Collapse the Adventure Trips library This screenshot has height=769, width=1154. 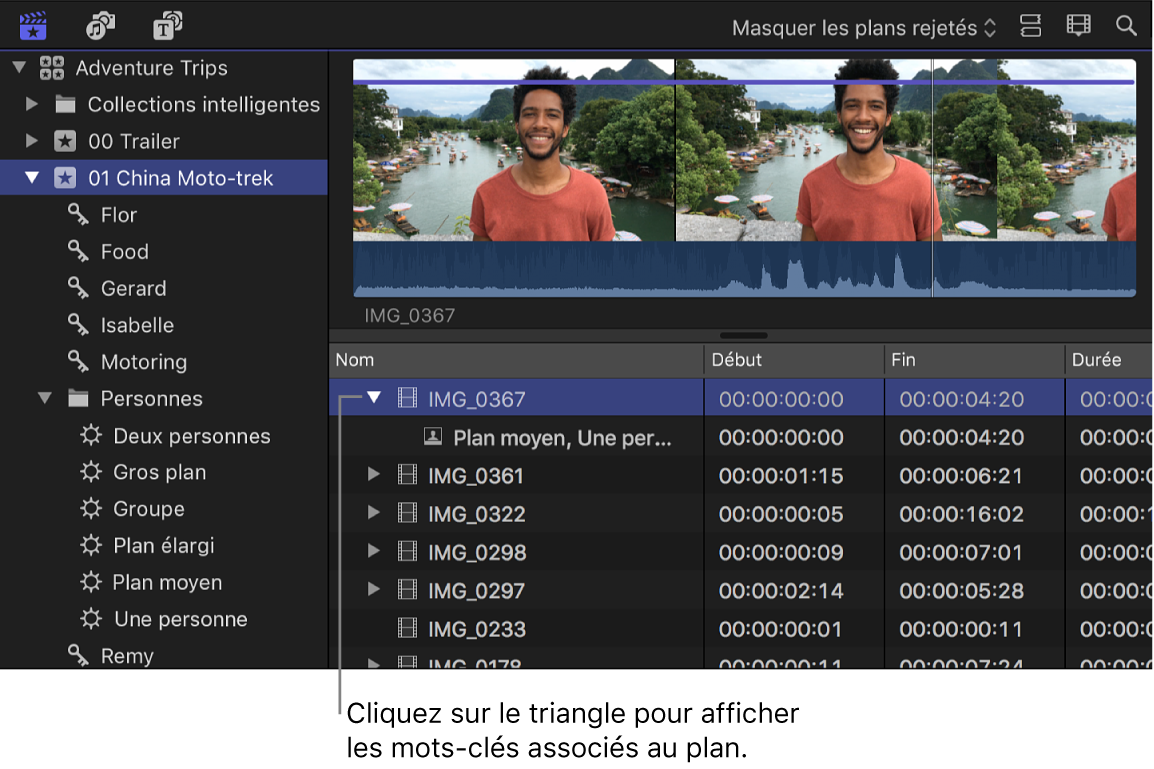coord(17,67)
